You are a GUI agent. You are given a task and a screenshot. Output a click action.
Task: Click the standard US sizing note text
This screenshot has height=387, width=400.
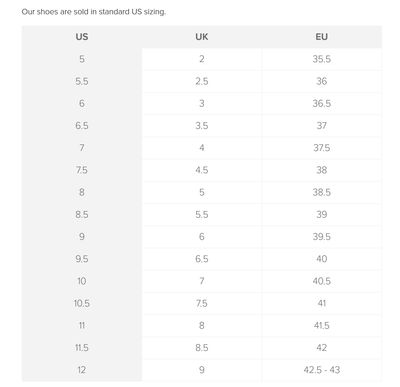[x=93, y=12]
